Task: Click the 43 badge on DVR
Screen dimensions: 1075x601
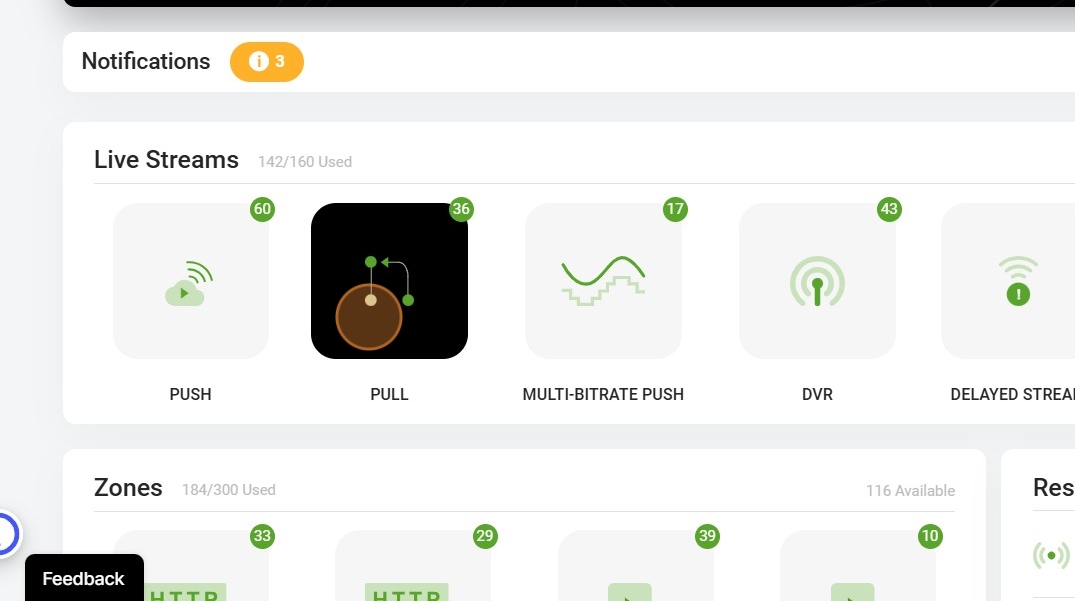Action: tap(889, 209)
